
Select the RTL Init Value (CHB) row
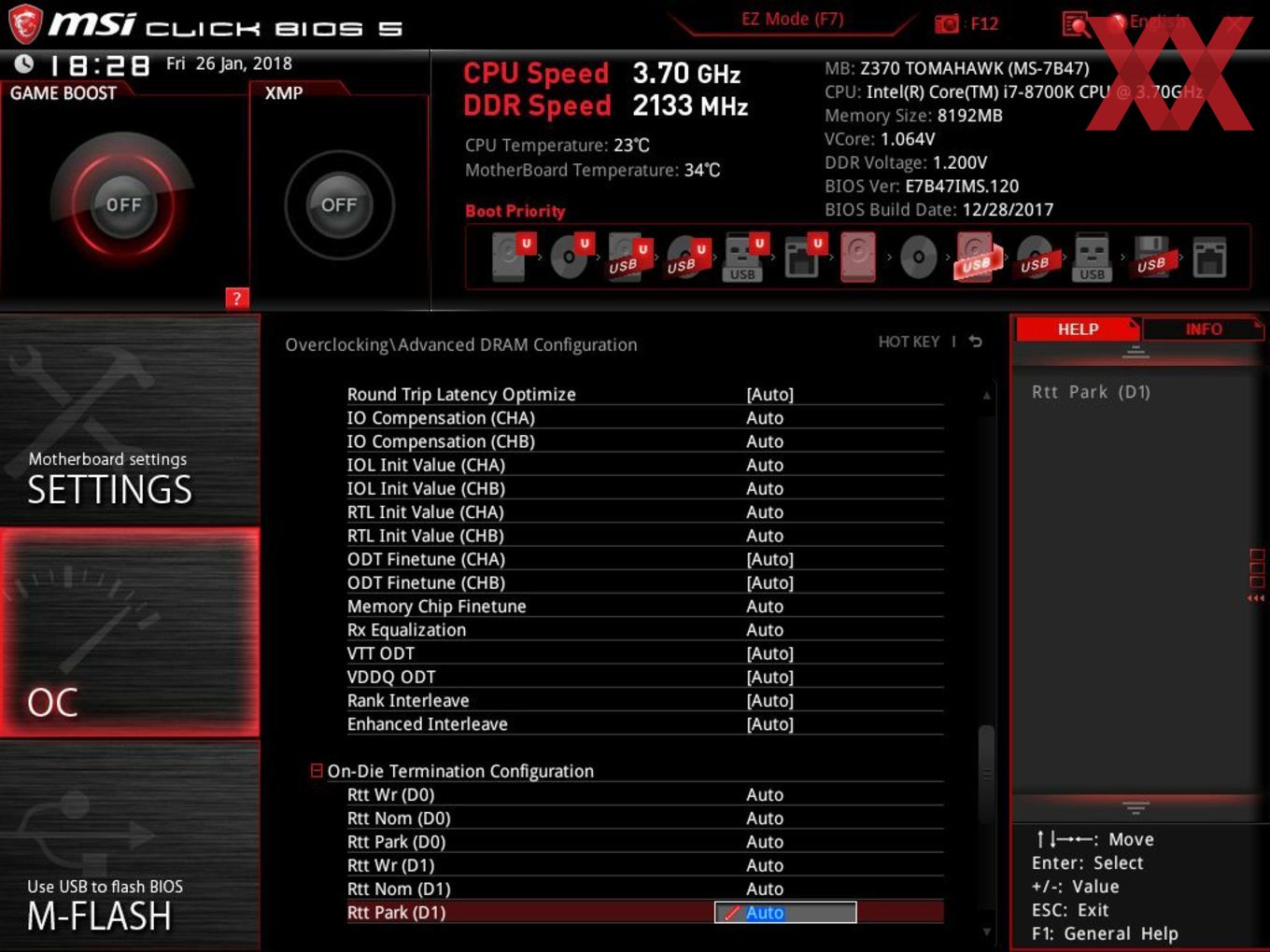pos(644,536)
